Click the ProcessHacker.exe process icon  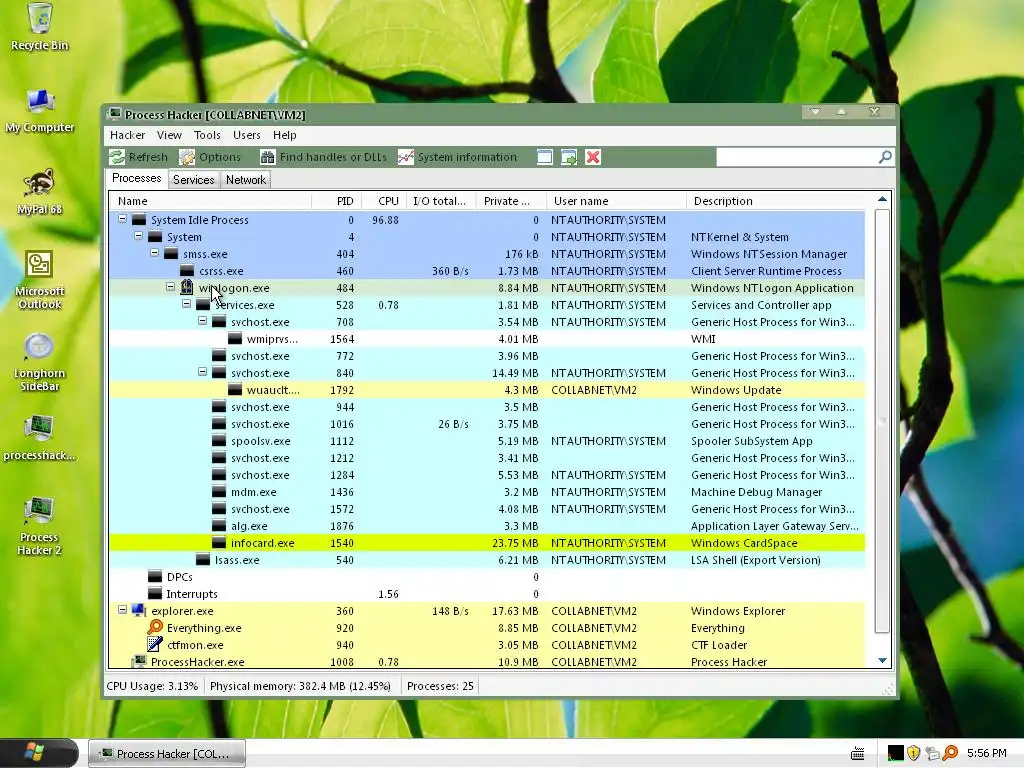pyautogui.click(x=138, y=662)
